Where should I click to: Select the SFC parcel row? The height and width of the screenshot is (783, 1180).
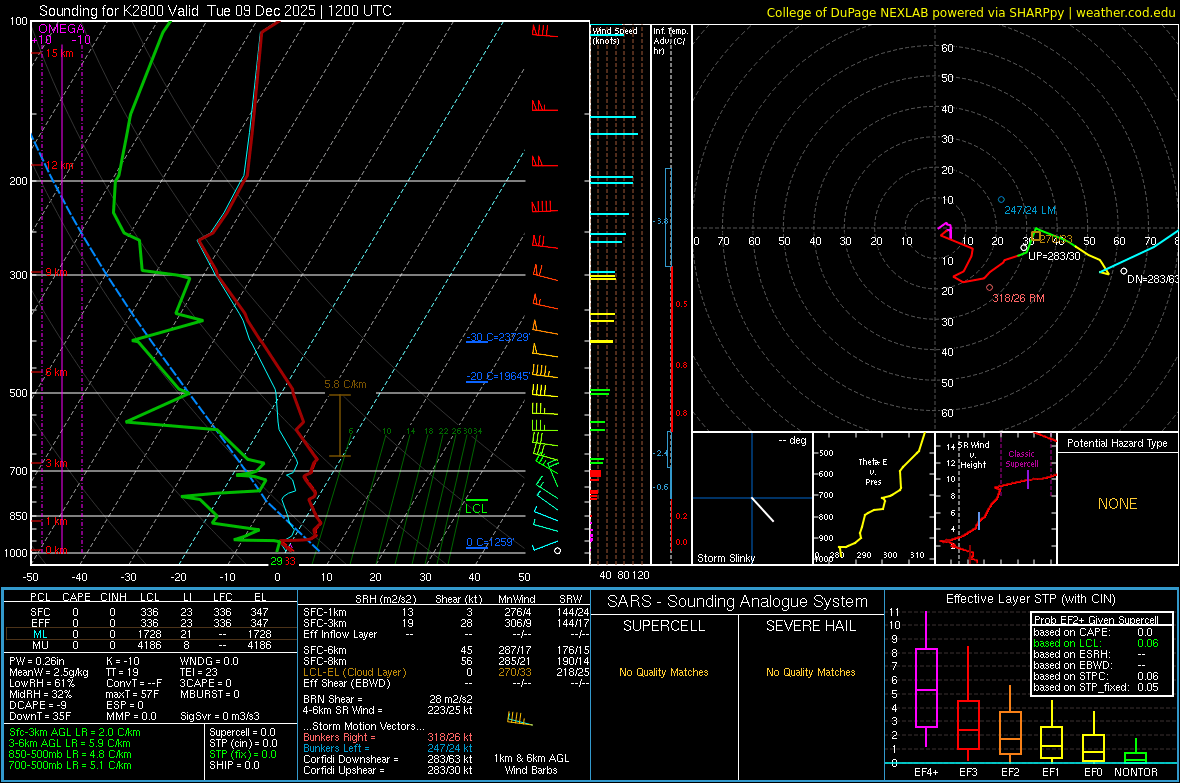pos(149,613)
